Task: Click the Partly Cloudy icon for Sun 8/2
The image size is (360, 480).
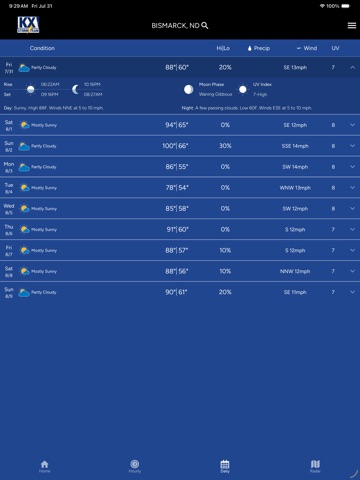Action: pyautogui.click(x=24, y=146)
